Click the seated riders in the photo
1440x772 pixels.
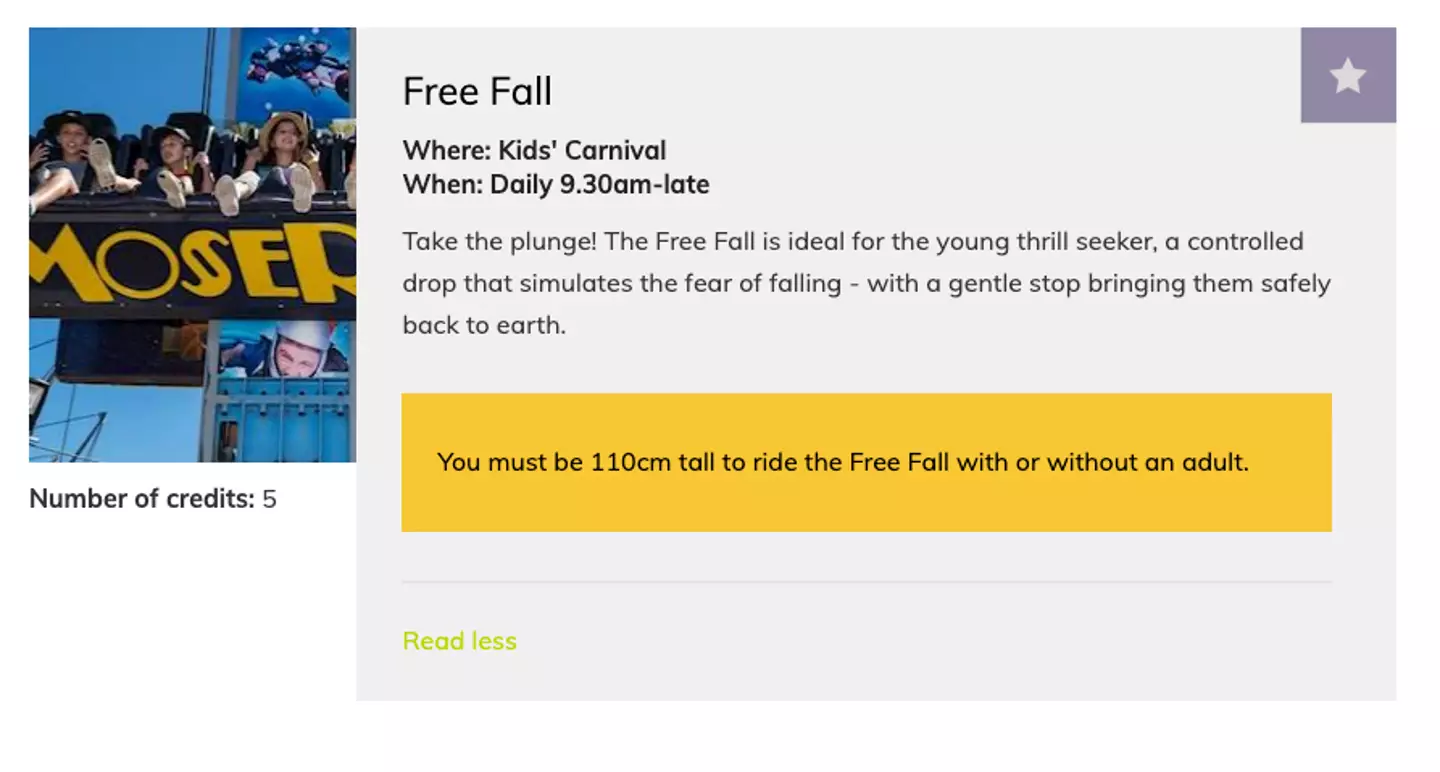pyautogui.click(x=180, y=160)
